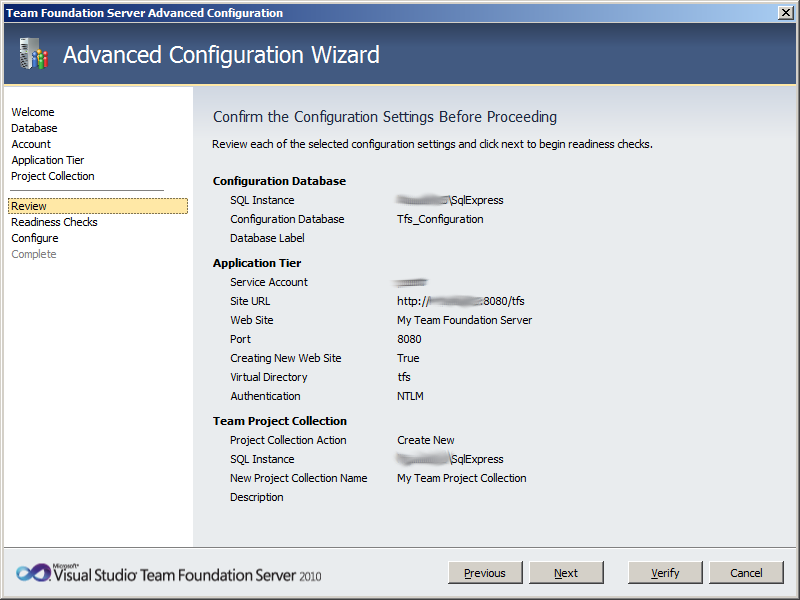Go to the Welcome step
This screenshot has width=800, height=600.
point(33,112)
